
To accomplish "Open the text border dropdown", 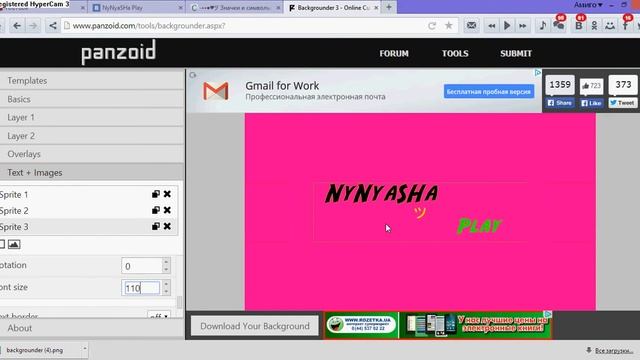I will 159,315.
